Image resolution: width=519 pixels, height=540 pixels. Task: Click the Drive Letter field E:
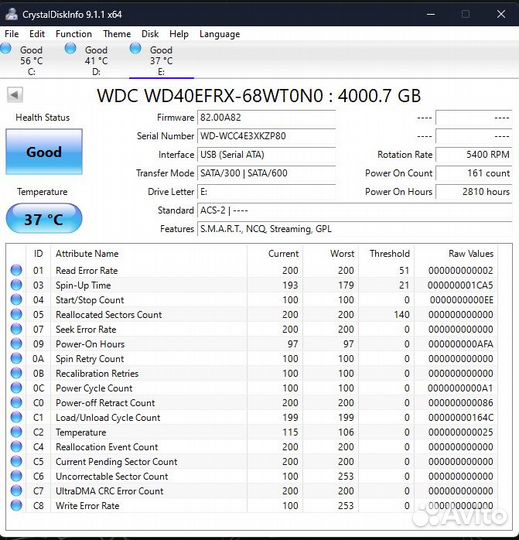[266, 192]
